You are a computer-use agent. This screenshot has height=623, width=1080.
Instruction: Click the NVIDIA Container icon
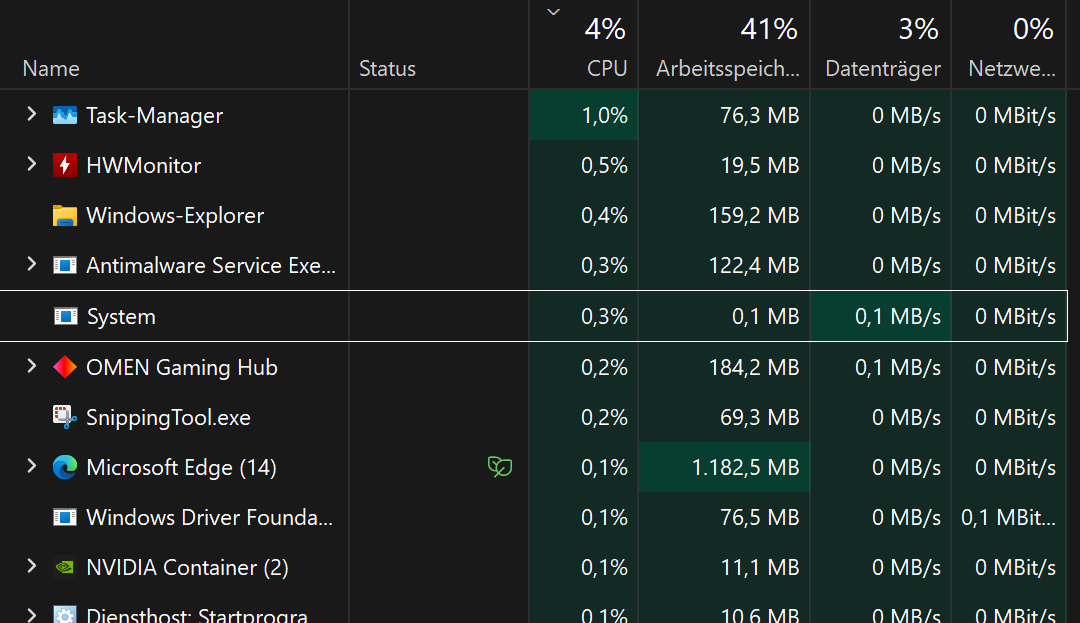click(x=65, y=567)
